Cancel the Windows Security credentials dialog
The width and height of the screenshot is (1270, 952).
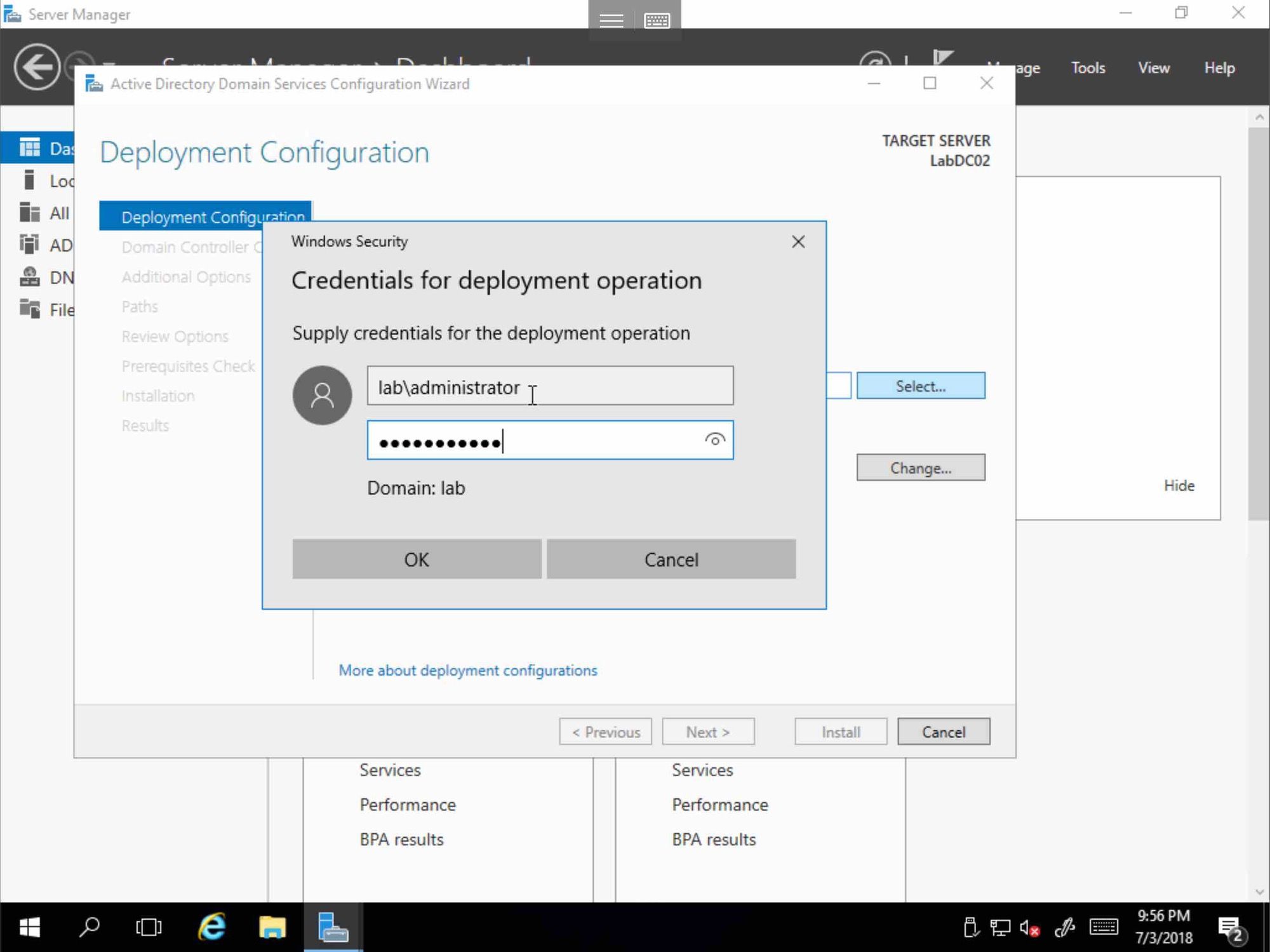671,559
